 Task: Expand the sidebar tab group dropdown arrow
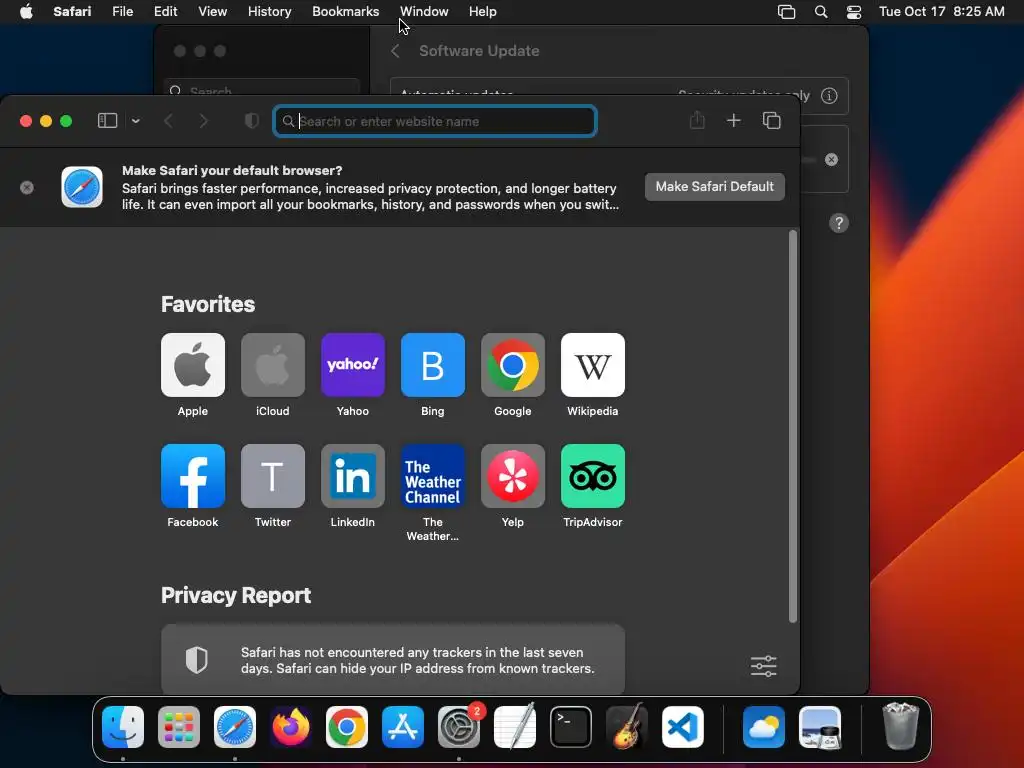coord(135,121)
